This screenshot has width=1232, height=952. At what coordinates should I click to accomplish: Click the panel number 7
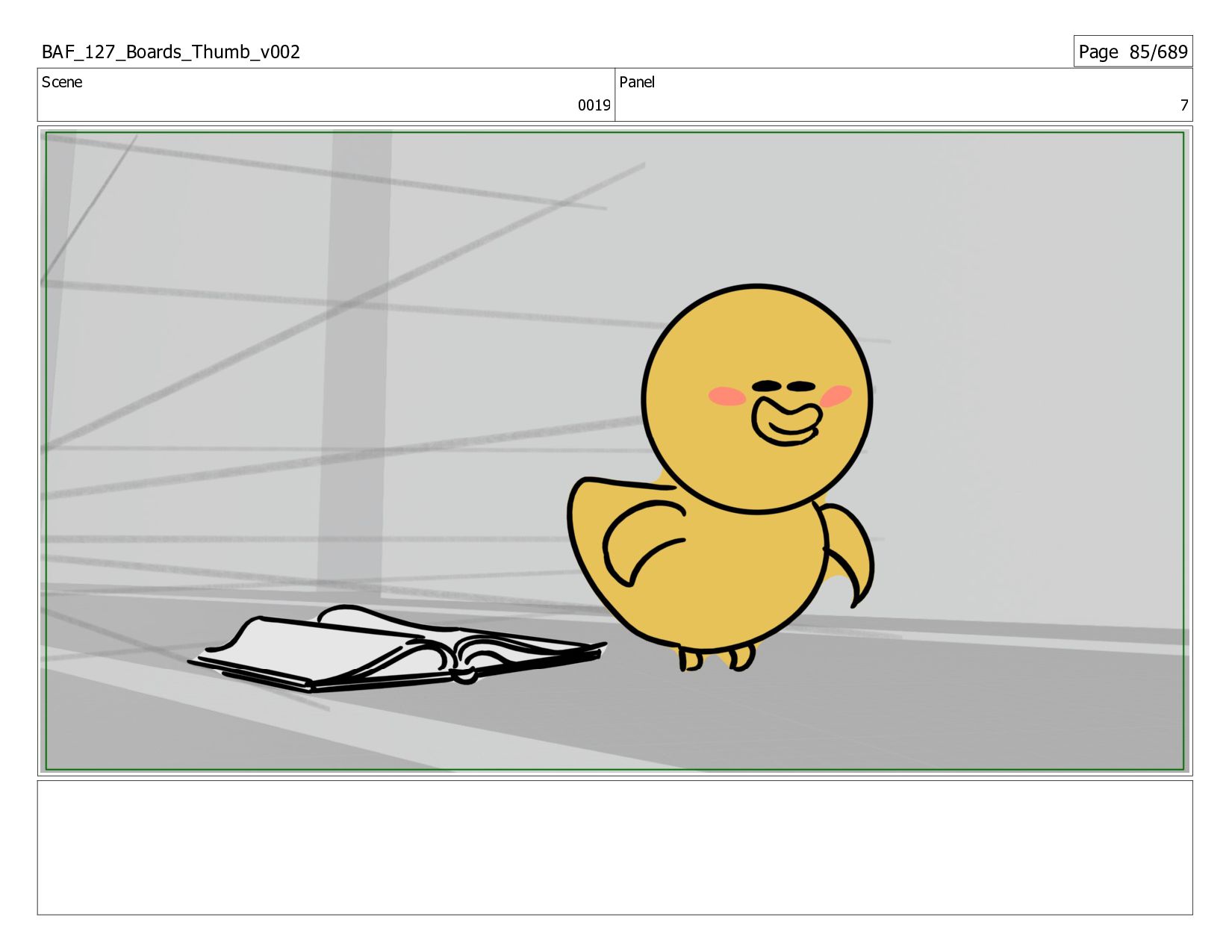[x=1183, y=105]
